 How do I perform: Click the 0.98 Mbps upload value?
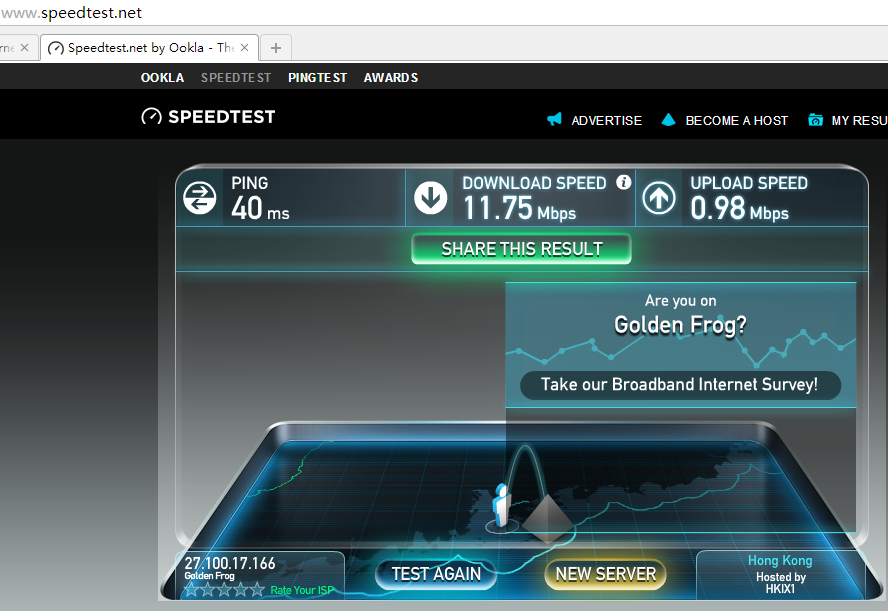(x=739, y=208)
